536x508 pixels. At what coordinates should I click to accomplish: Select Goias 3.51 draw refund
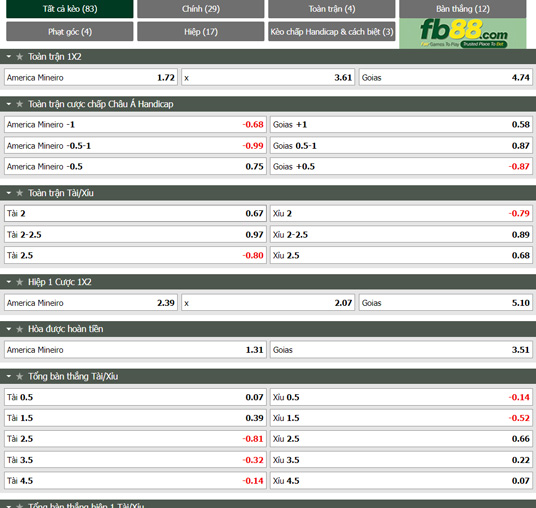pos(401,350)
